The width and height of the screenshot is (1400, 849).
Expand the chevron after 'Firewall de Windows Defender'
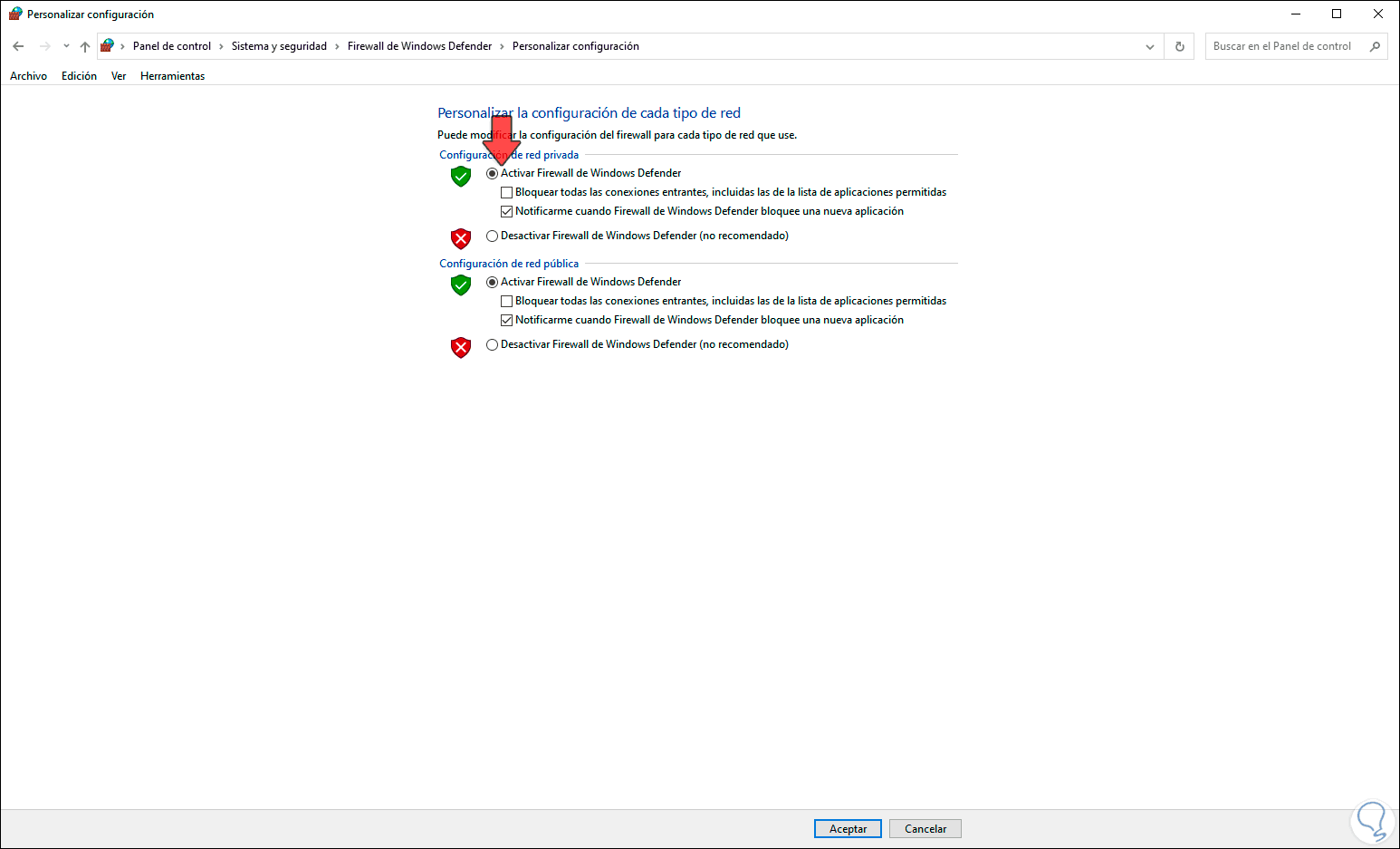coord(503,46)
